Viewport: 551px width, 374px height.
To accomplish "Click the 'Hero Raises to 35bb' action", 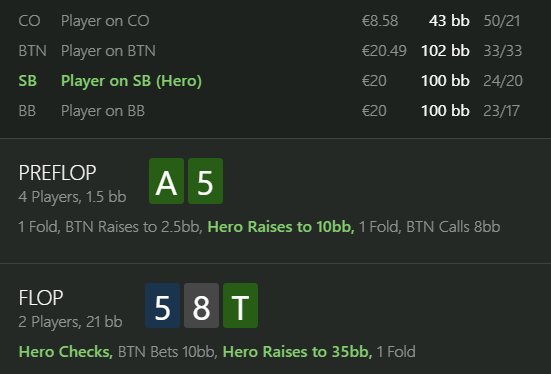I will (x=297, y=352).
